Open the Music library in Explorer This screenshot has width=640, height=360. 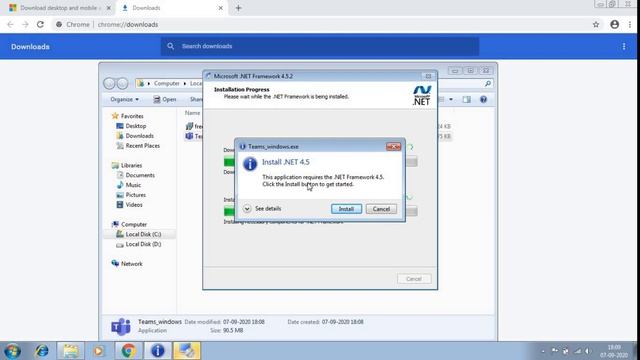pos(129,185)
